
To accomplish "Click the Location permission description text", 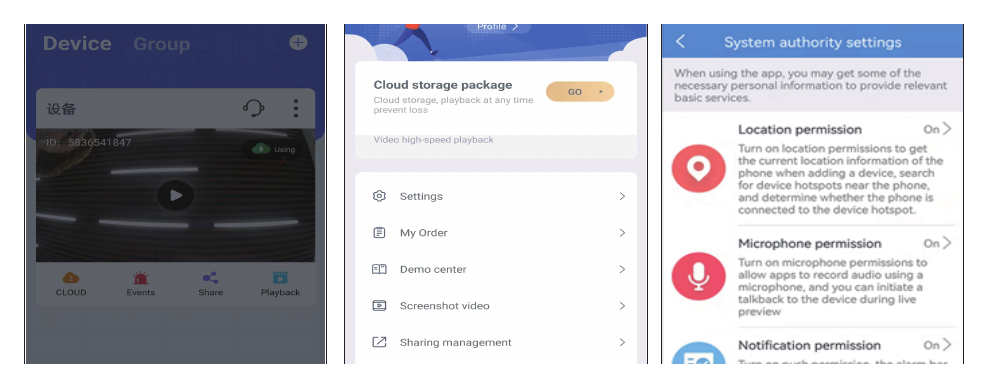I will coord(841,179).
